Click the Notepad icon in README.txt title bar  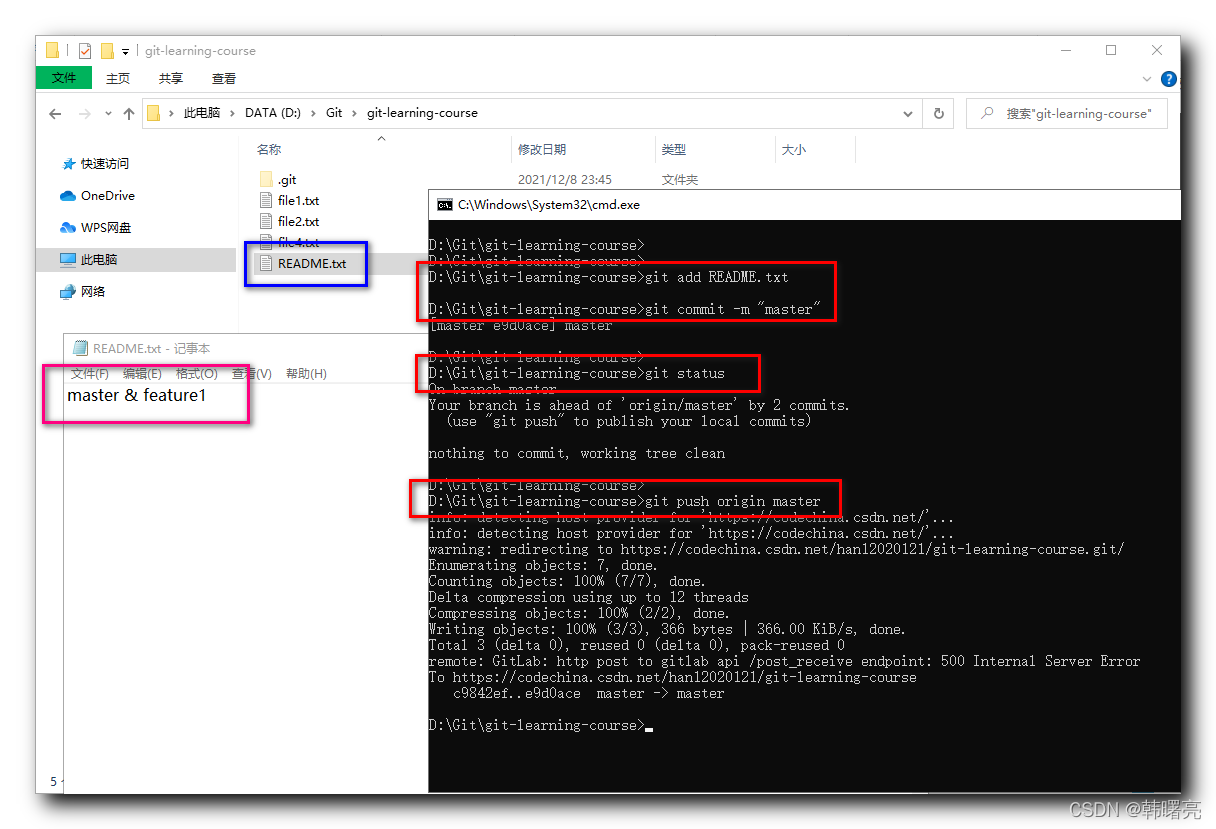[x=80, y=349]
